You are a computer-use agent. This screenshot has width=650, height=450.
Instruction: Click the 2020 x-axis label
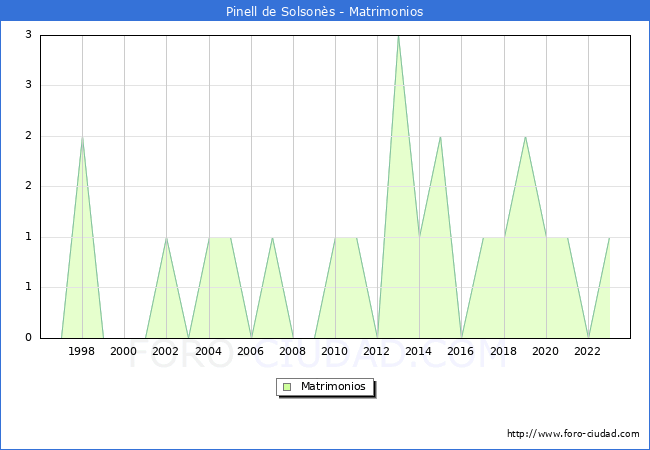coord(546,351)
